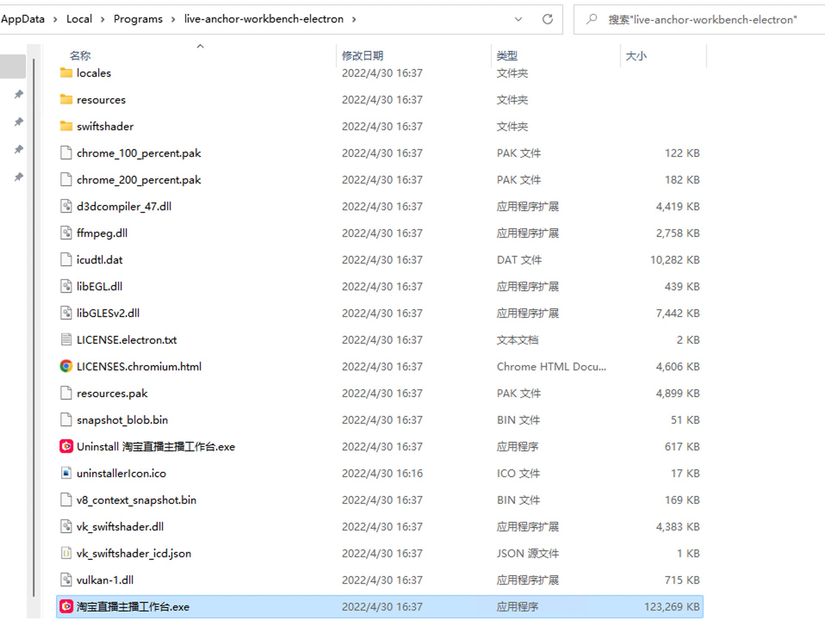Click the third pin icon in sidebar
Screen dimensions: 825x621
[x=18, y=149]
